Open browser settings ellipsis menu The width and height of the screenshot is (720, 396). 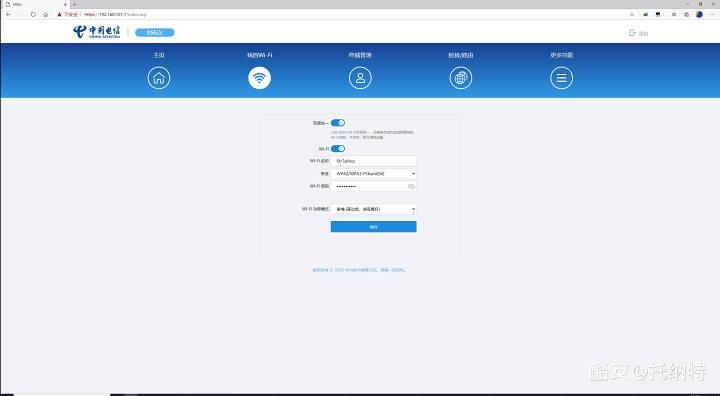tap(712, 14)
